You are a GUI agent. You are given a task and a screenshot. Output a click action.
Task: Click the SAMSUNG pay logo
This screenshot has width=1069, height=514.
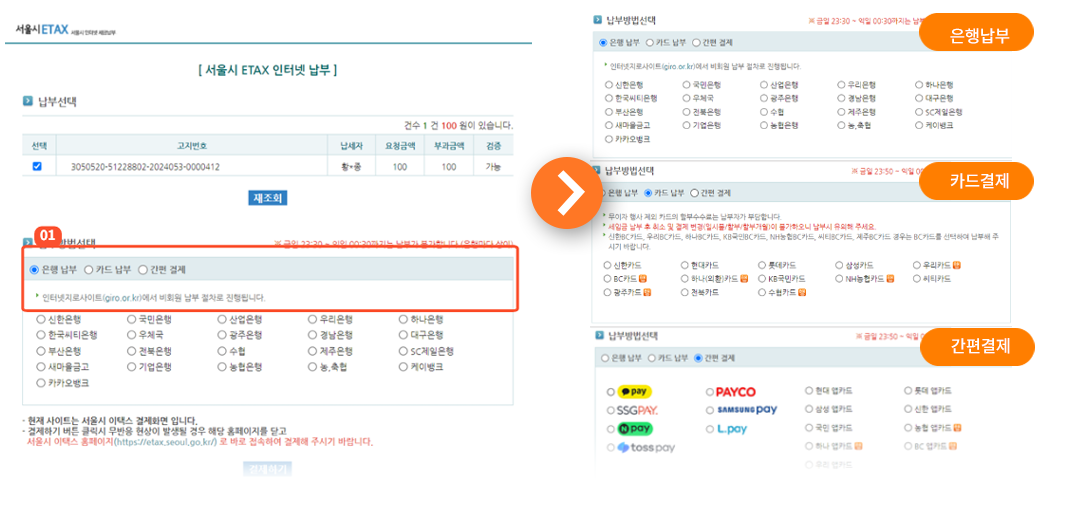(x=747, y=410)
